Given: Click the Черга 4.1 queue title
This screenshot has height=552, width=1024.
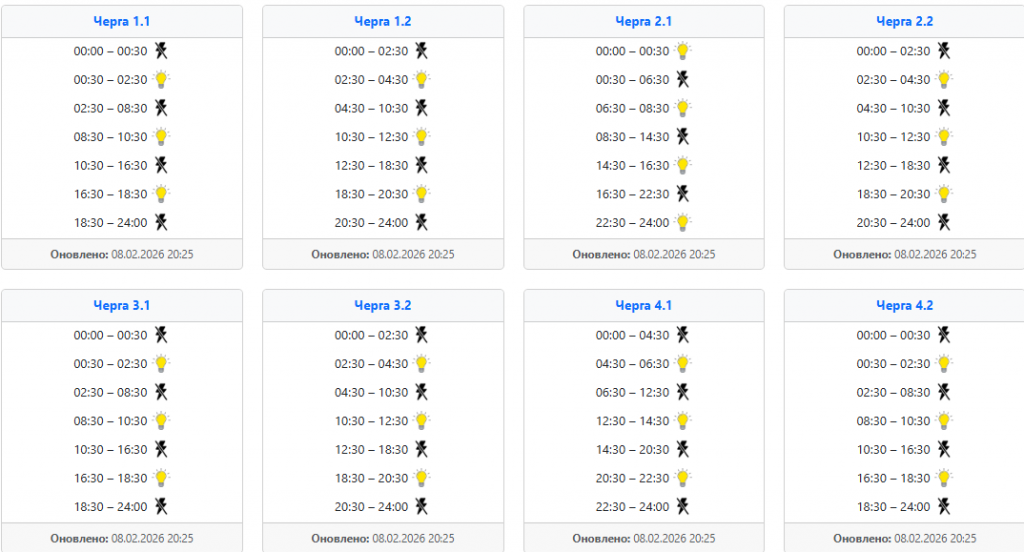Looking at the screenshot, I should coord(643,305).
